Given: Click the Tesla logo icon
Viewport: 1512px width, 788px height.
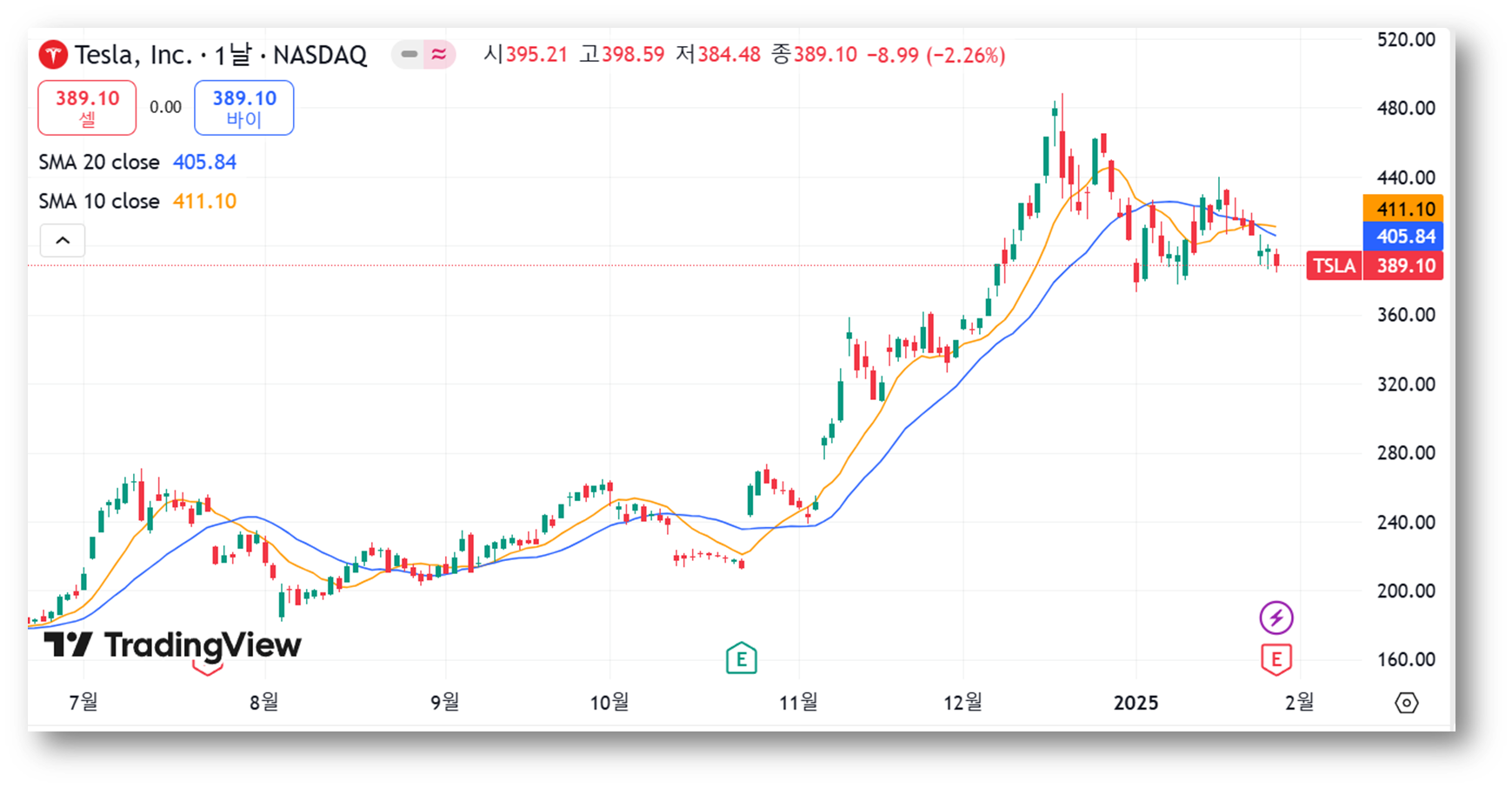Looking at the screenshot, I should pyautogui.click(x=53, y=56).
